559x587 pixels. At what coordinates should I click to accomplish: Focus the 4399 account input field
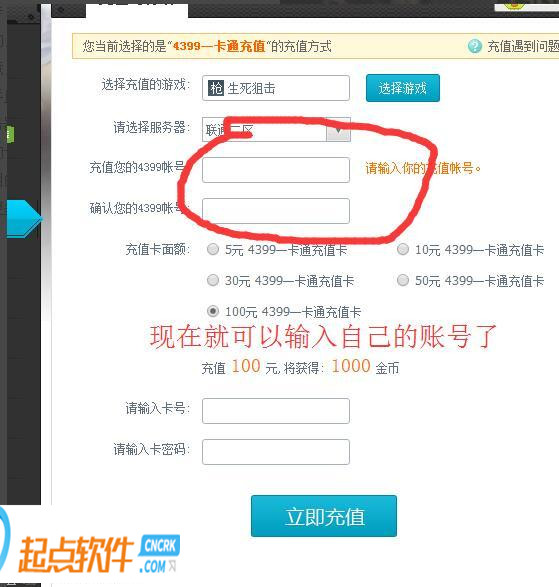point(276,170)
